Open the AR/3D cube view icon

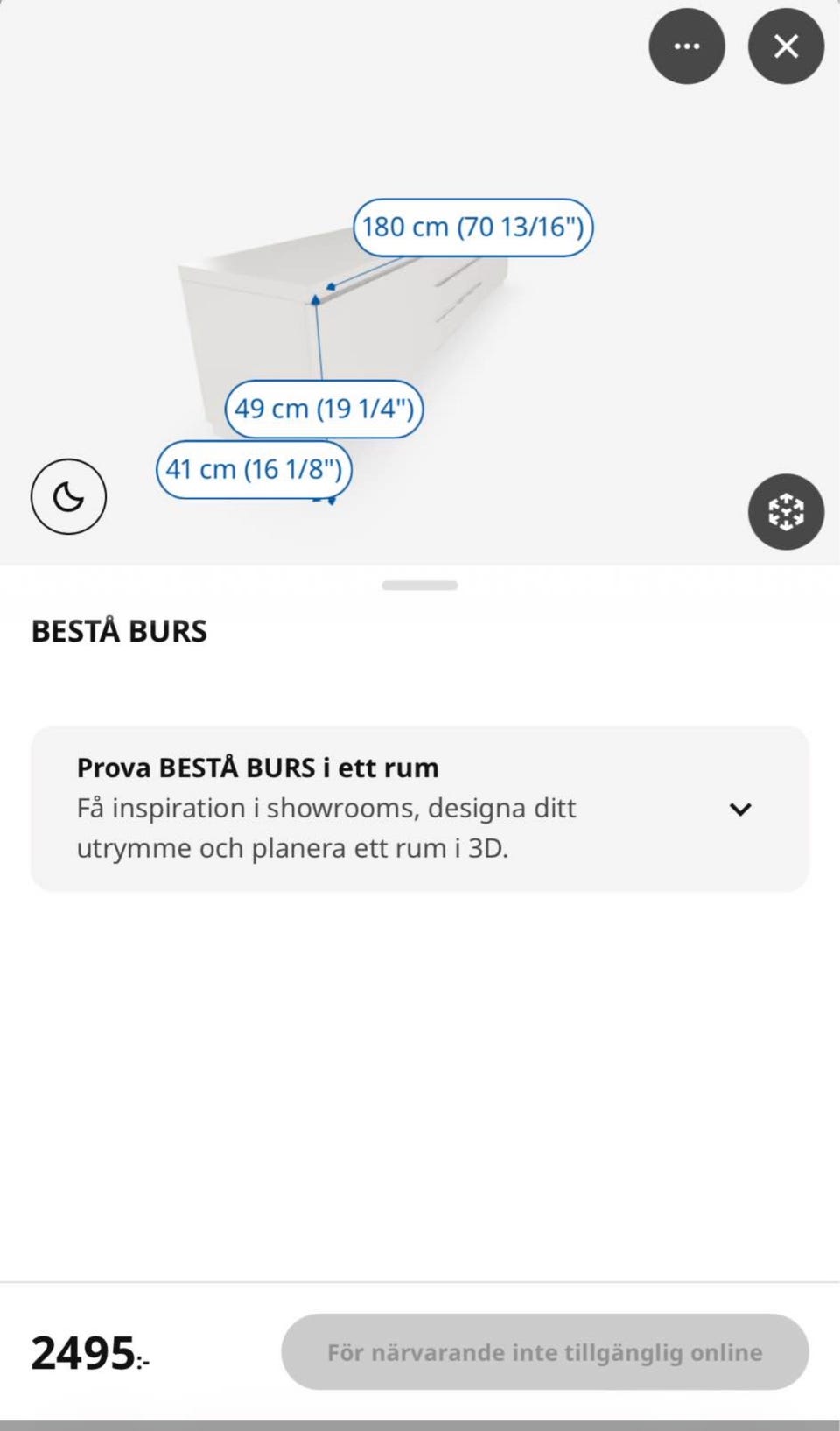click(786, 512)
